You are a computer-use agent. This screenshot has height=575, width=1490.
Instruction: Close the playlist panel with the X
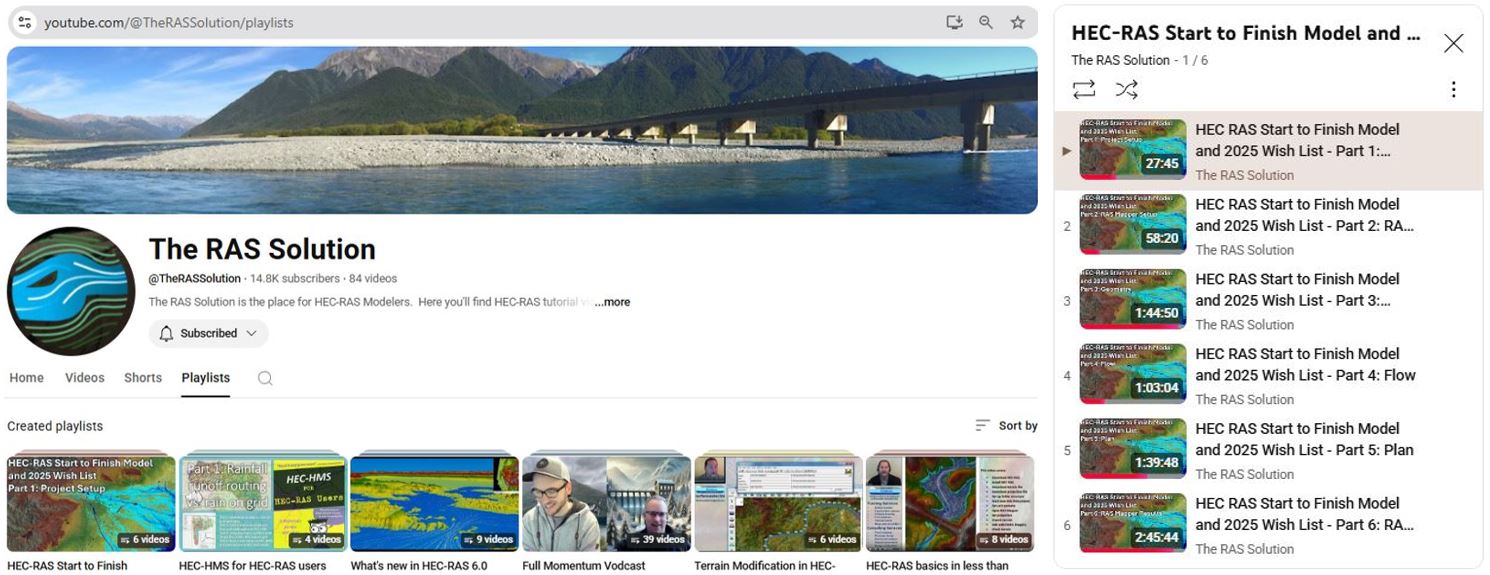pos(1453,43)
